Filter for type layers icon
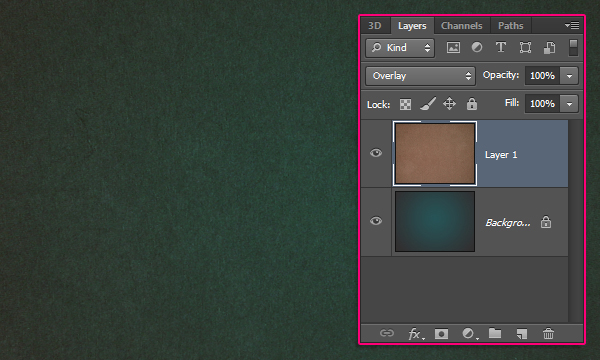This screenshot has width=600, height=360. coord(501,47)
